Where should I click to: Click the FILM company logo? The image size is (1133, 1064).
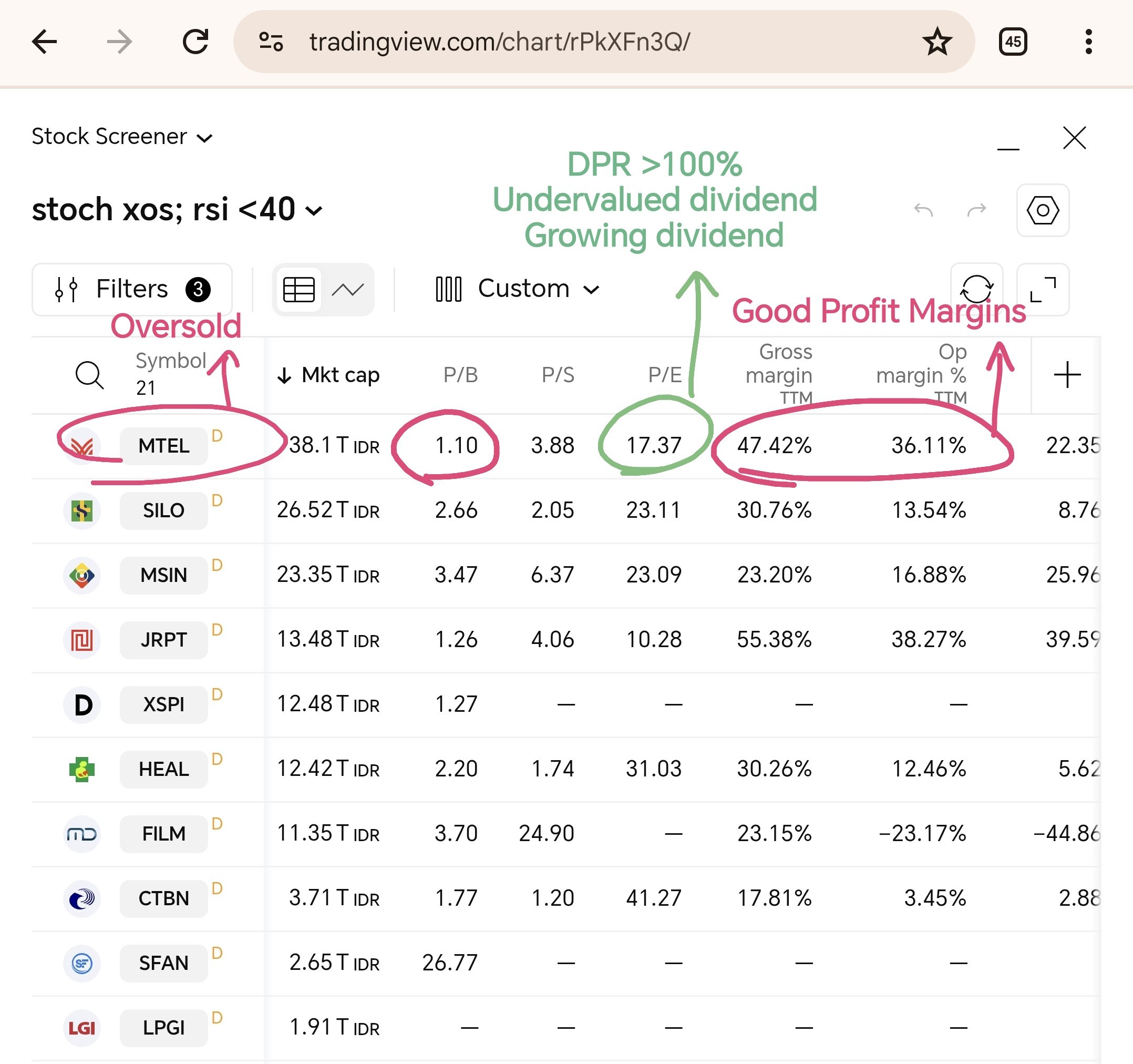coord(82,834)
